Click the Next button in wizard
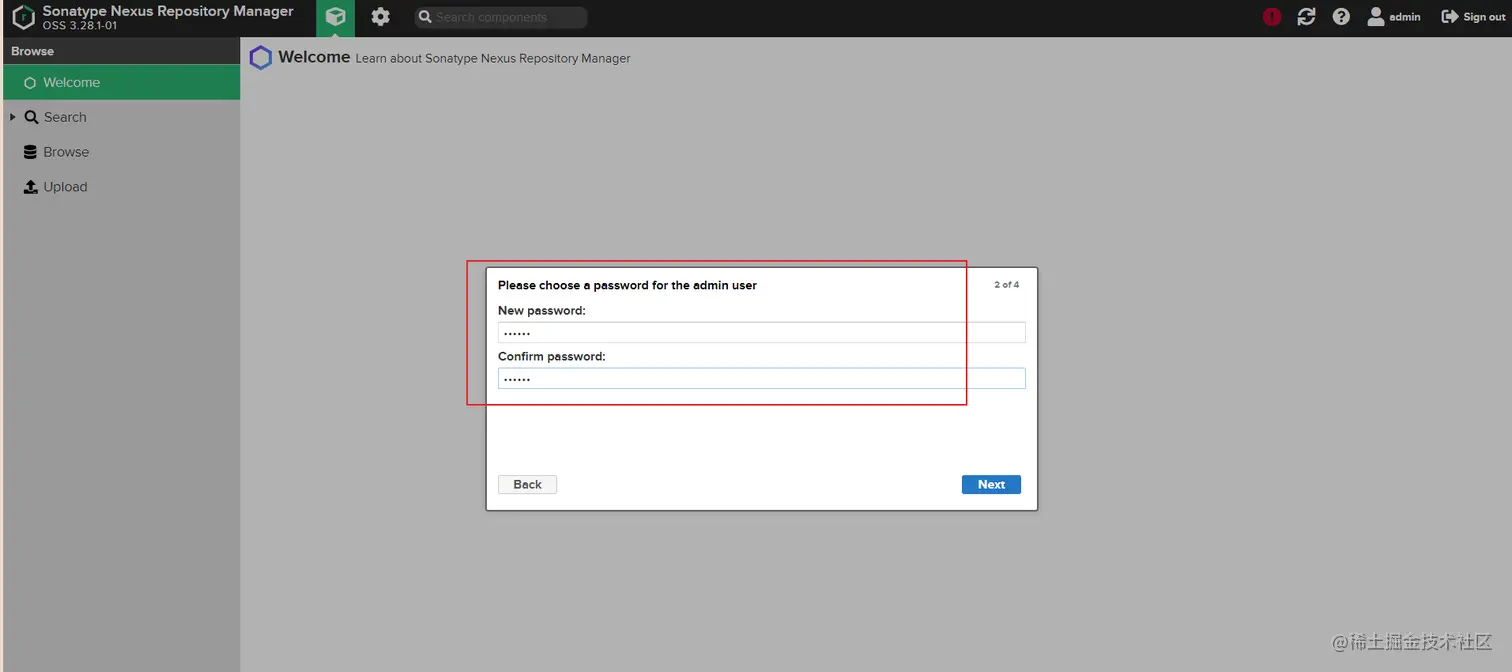Screen dimensions: 1512x672 991,484
